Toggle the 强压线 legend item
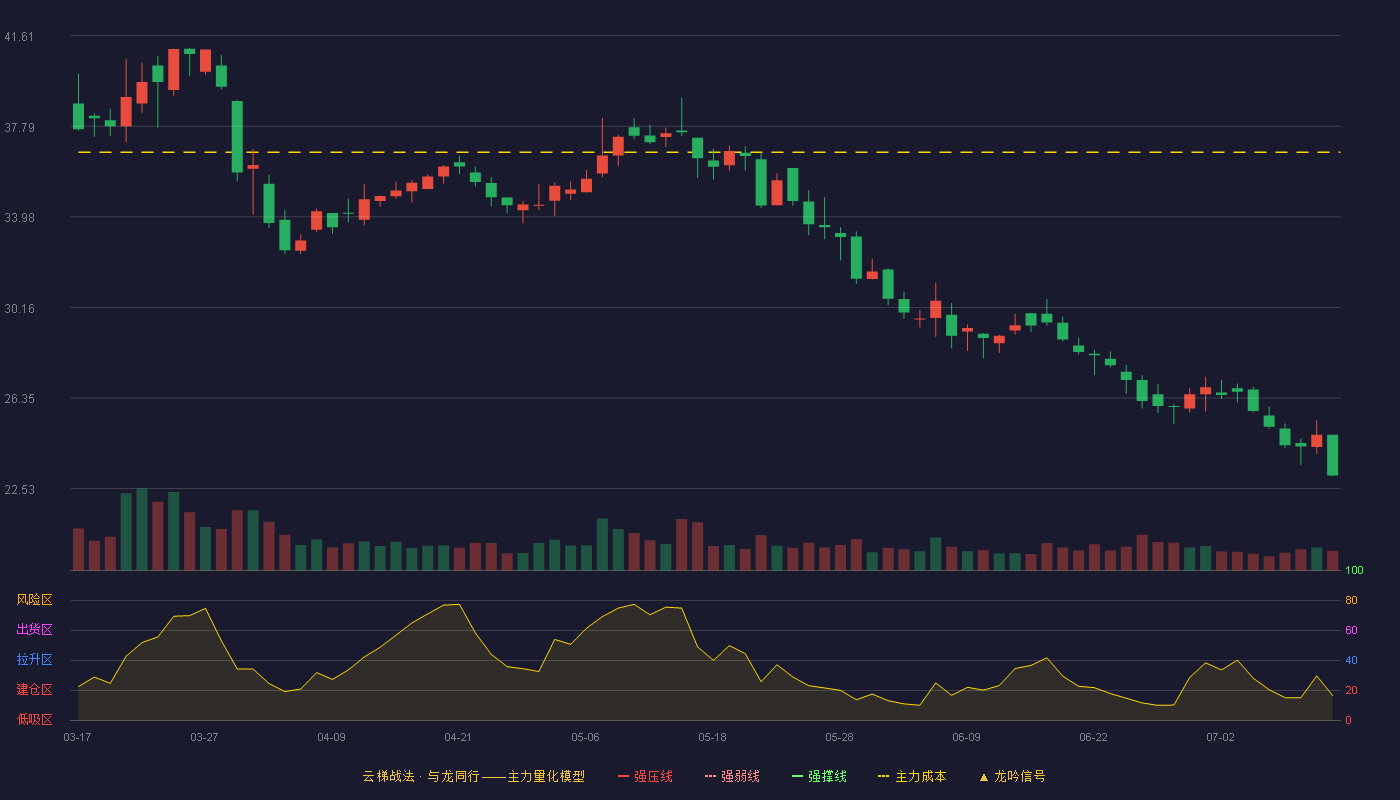 click(645, 776)
